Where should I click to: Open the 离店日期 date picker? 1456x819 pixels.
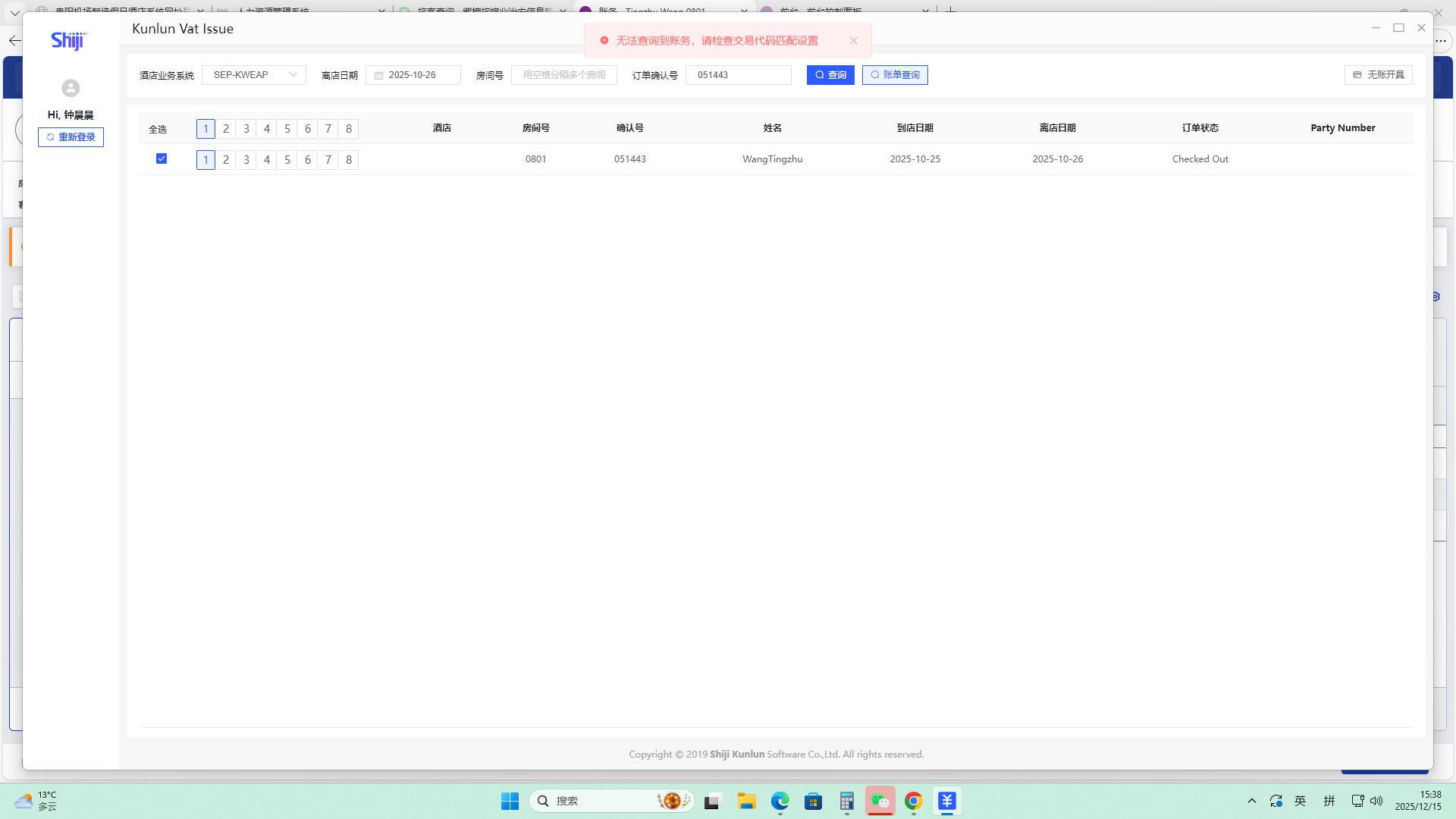[413, 75]
